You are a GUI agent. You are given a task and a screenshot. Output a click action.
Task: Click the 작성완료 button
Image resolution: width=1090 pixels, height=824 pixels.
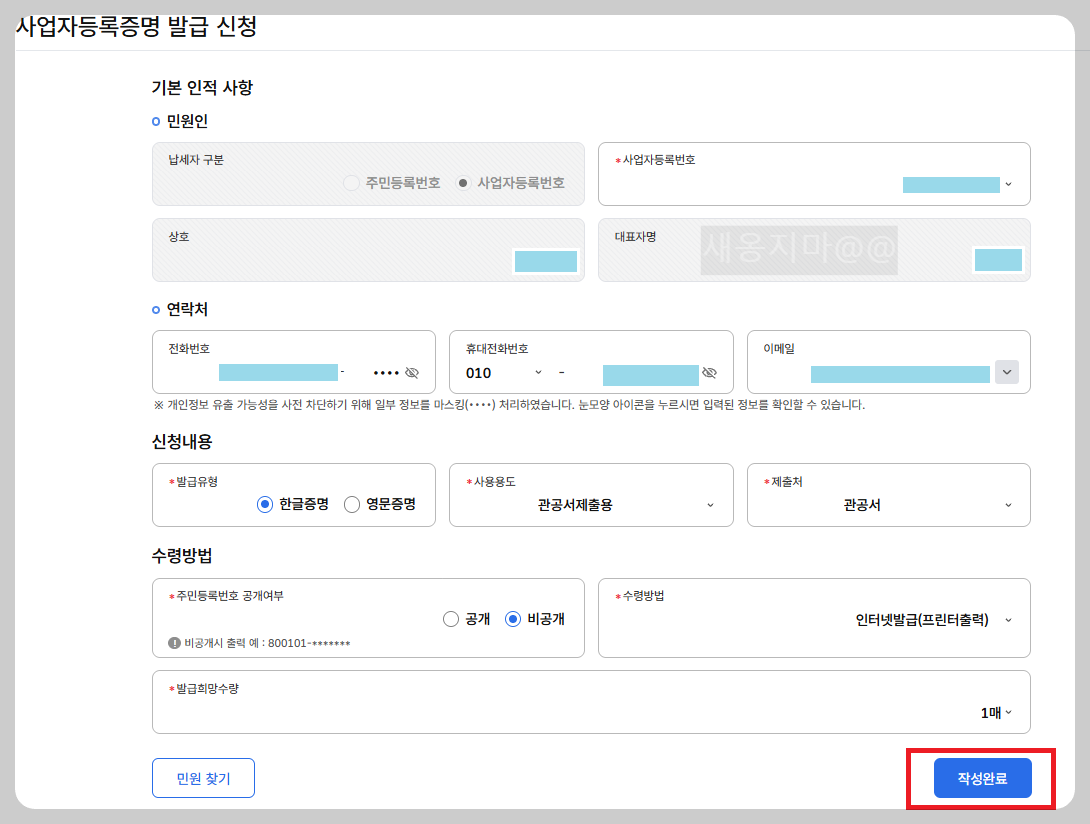click(x=982, y=778)
